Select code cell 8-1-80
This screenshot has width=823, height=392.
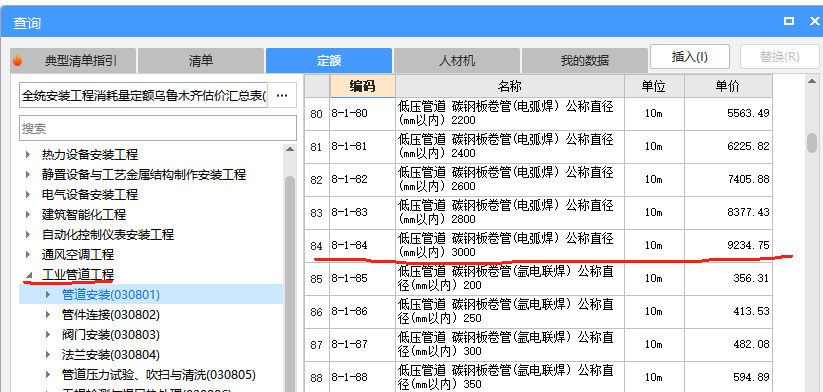362,114
